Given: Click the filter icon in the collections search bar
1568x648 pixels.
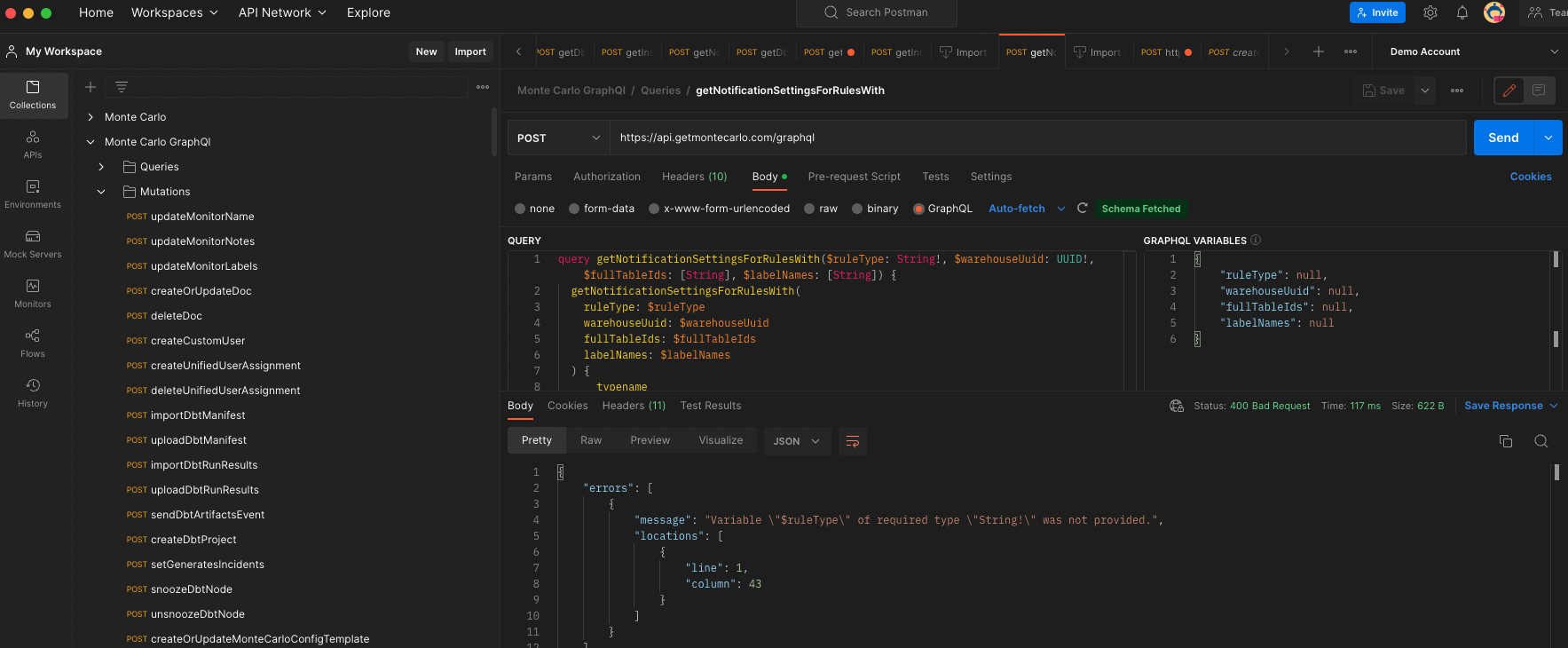Looking at the screenshot, I should point(122,87).
